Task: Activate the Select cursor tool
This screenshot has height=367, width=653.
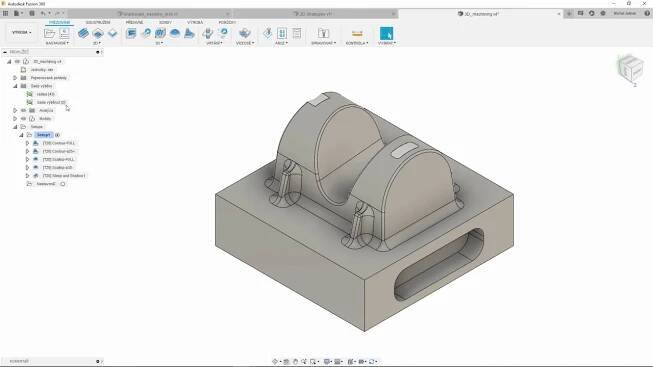Action: click(386, 33)
